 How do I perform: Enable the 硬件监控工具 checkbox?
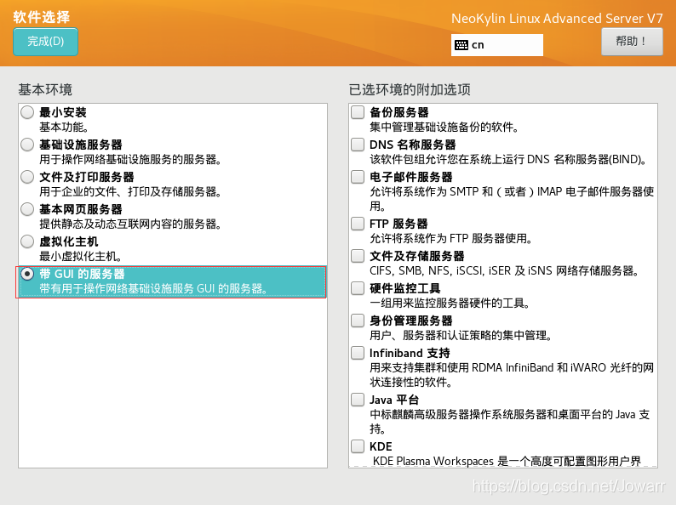357,288
